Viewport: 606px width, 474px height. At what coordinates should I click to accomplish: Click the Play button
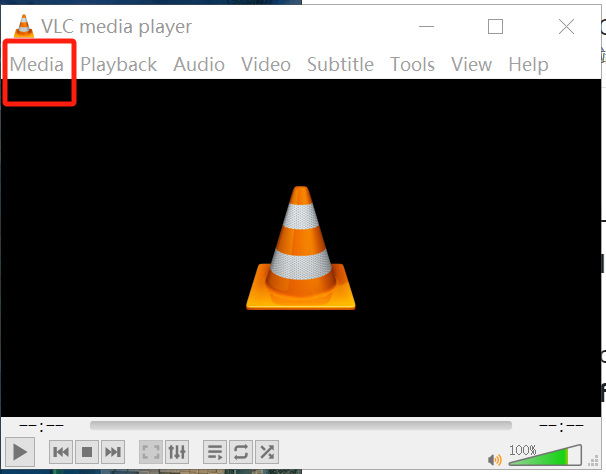20,452
